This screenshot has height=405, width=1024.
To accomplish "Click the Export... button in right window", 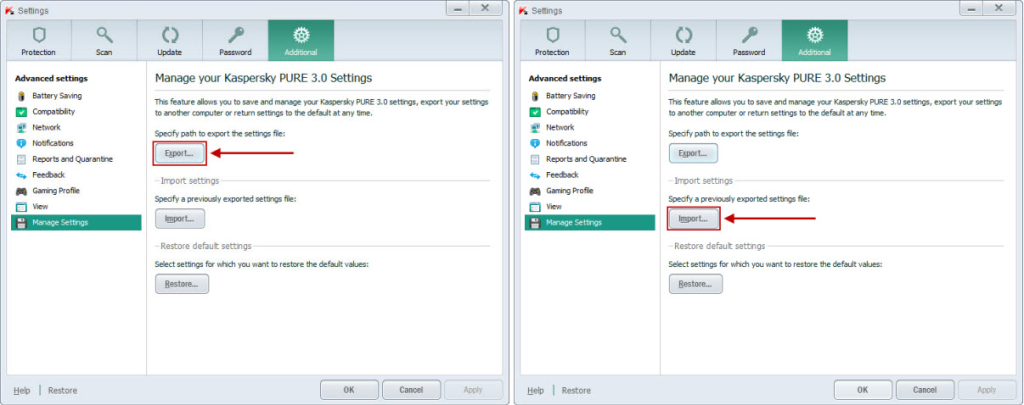I will [x=694, y=154].
